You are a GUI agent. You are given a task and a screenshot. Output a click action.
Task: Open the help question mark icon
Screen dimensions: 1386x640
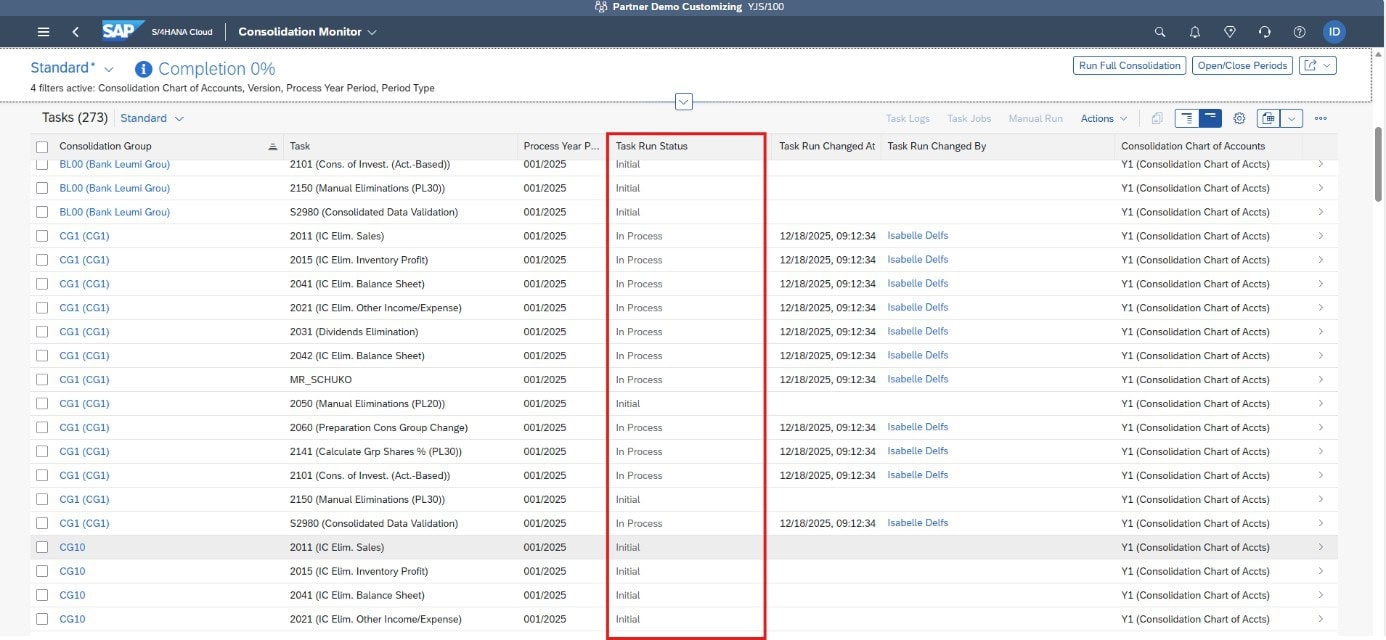pos(1299,32)
